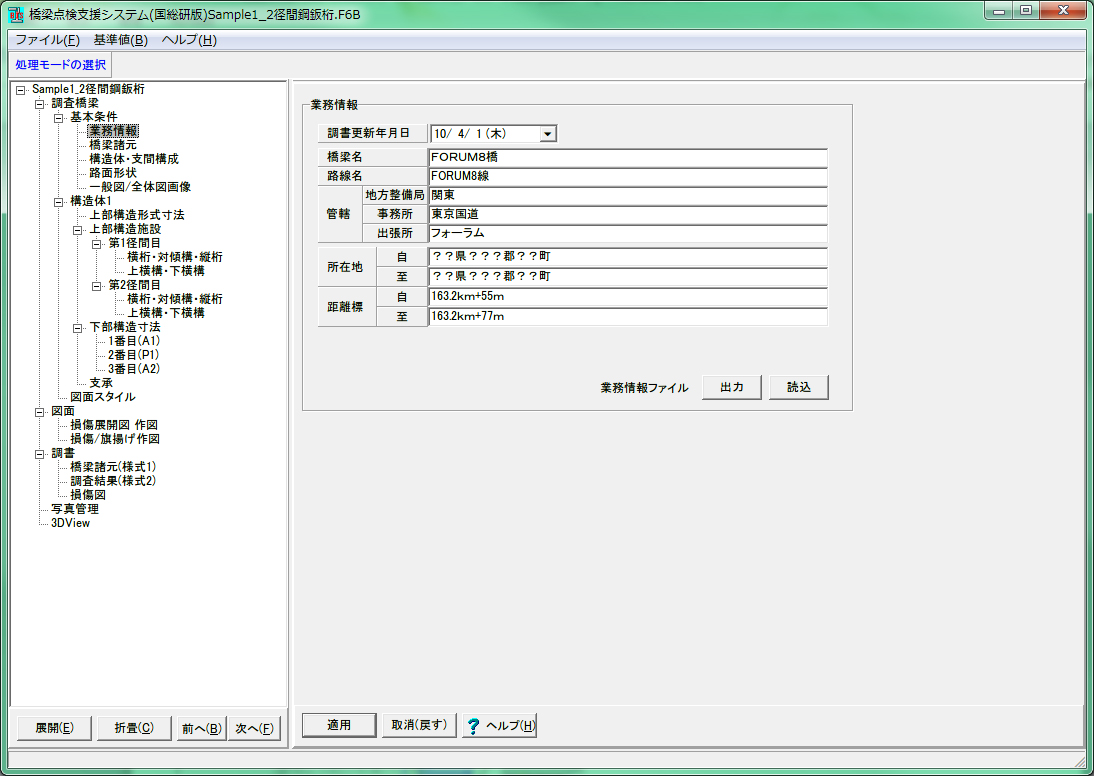Collapse the 上部構造施設 tree node

tap(77, 230)
